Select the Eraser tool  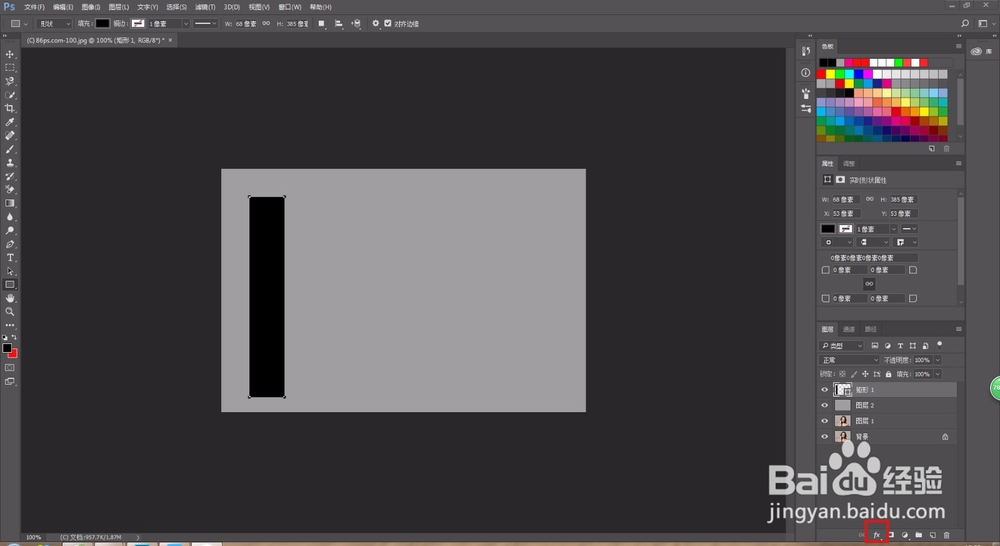(10, 189)
